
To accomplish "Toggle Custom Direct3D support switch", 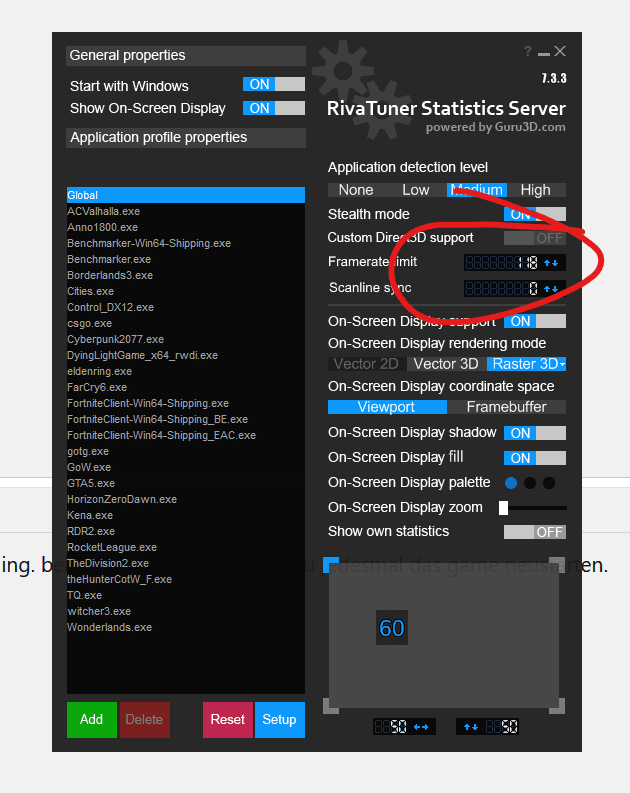I will 535,238.
